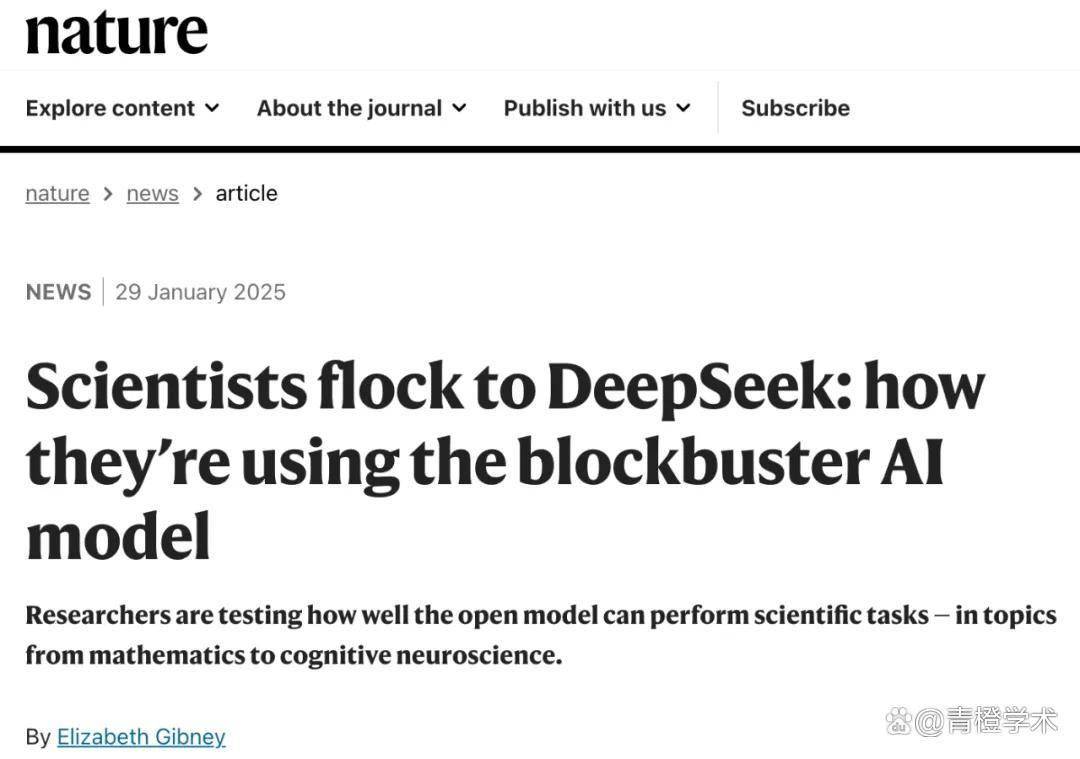Select the NEWS label
The image size is (1080, 759).
(x=58, y=291)
